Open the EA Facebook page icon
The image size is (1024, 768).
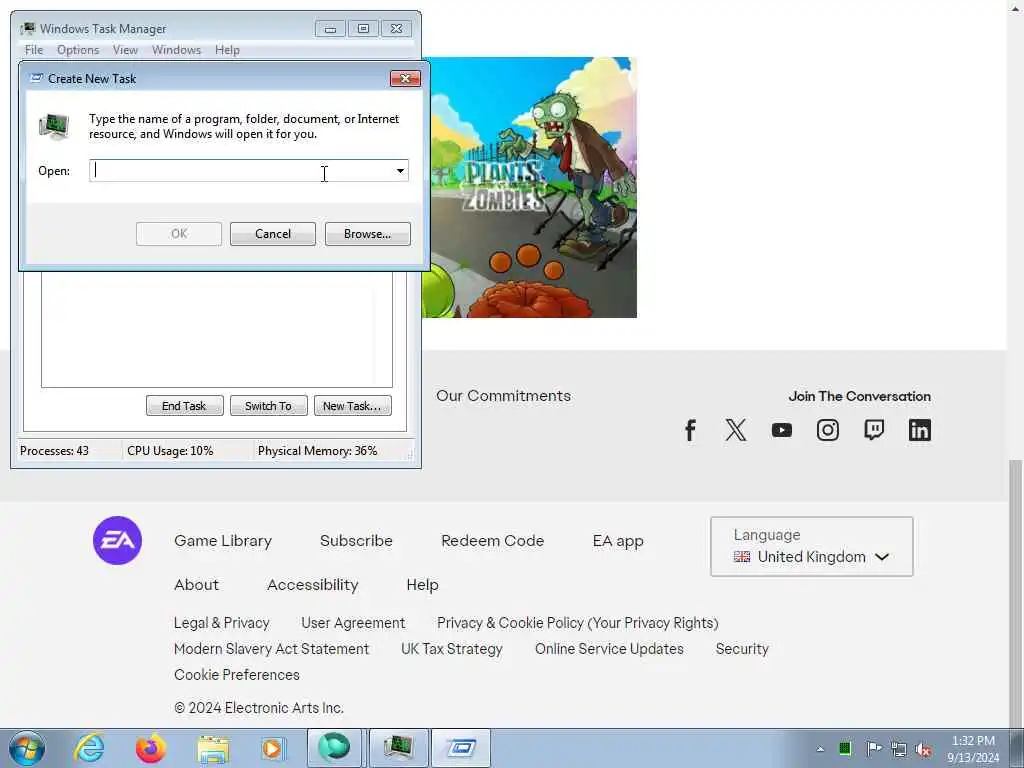click(690, 430)
